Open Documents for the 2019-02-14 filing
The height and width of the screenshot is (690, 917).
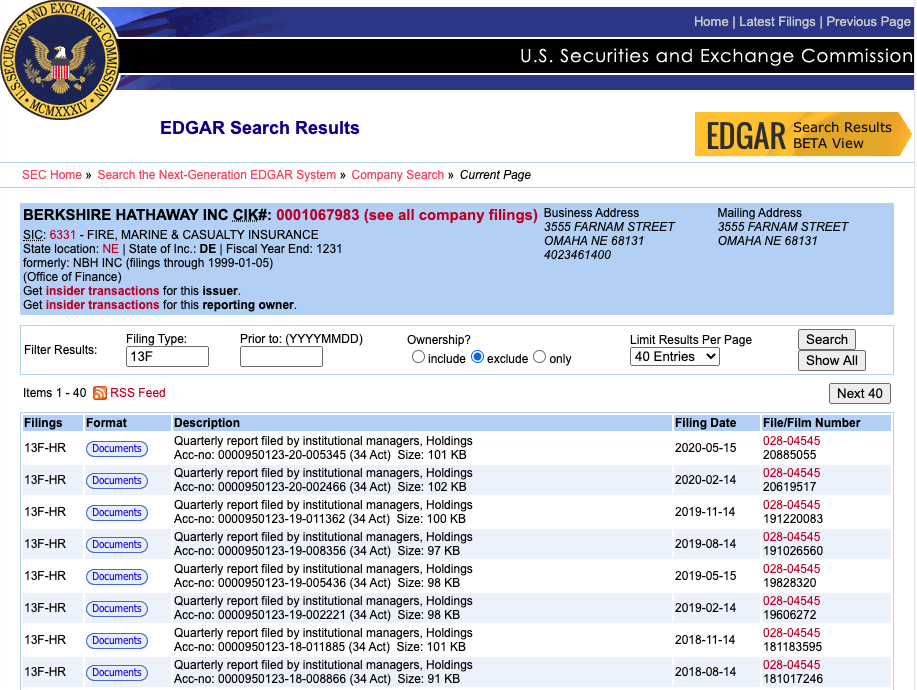pos(117,609)
